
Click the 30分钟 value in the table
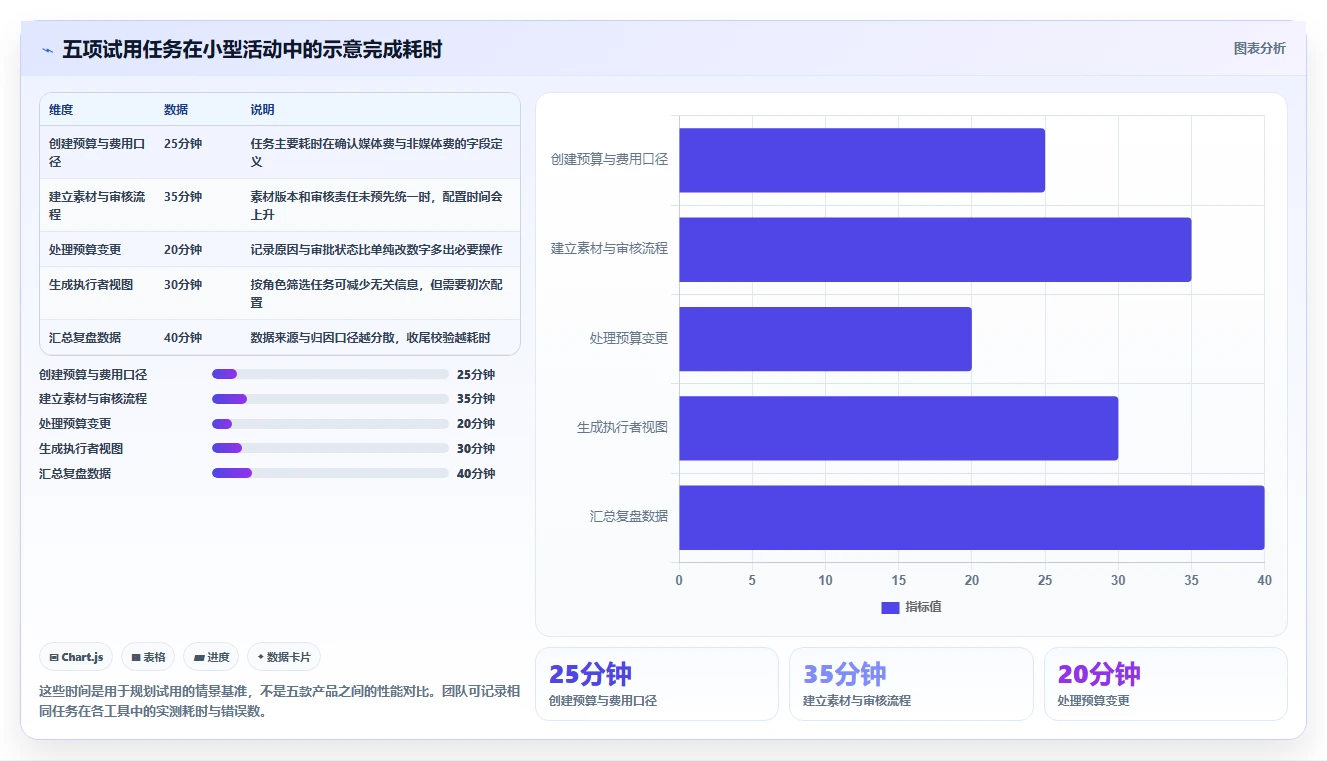pos(183,285)
